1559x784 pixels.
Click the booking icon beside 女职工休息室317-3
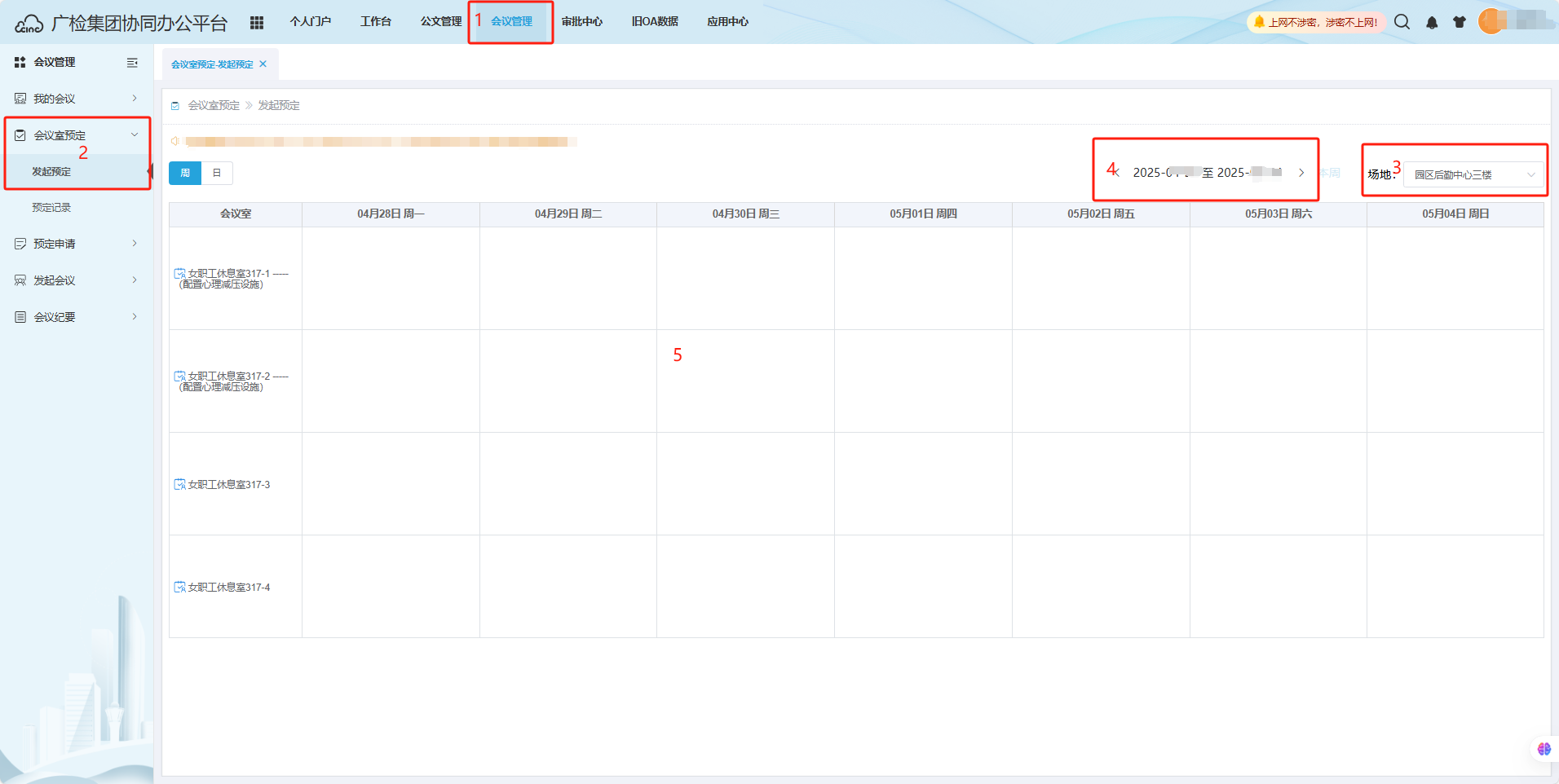pyautogui.click(x=179, y=485)
